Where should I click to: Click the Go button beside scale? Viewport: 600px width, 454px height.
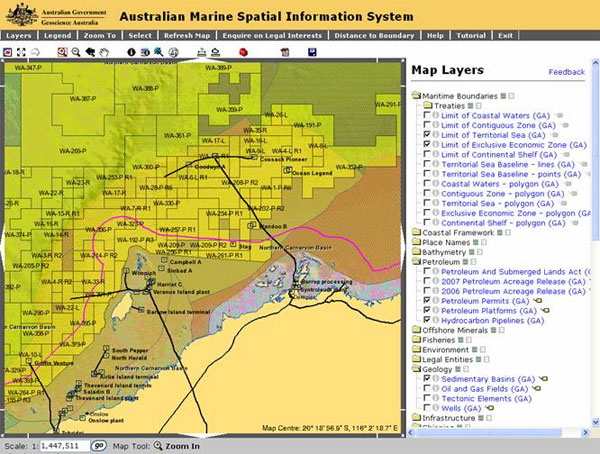coord(99,446)
